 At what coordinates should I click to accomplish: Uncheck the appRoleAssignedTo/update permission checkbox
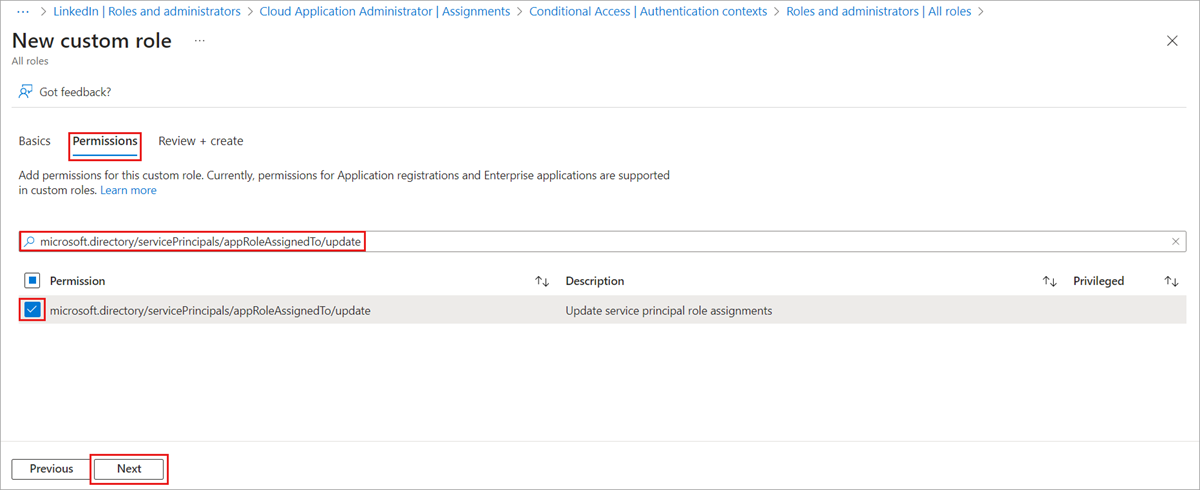pyautogui.click(x=32, y=310)
